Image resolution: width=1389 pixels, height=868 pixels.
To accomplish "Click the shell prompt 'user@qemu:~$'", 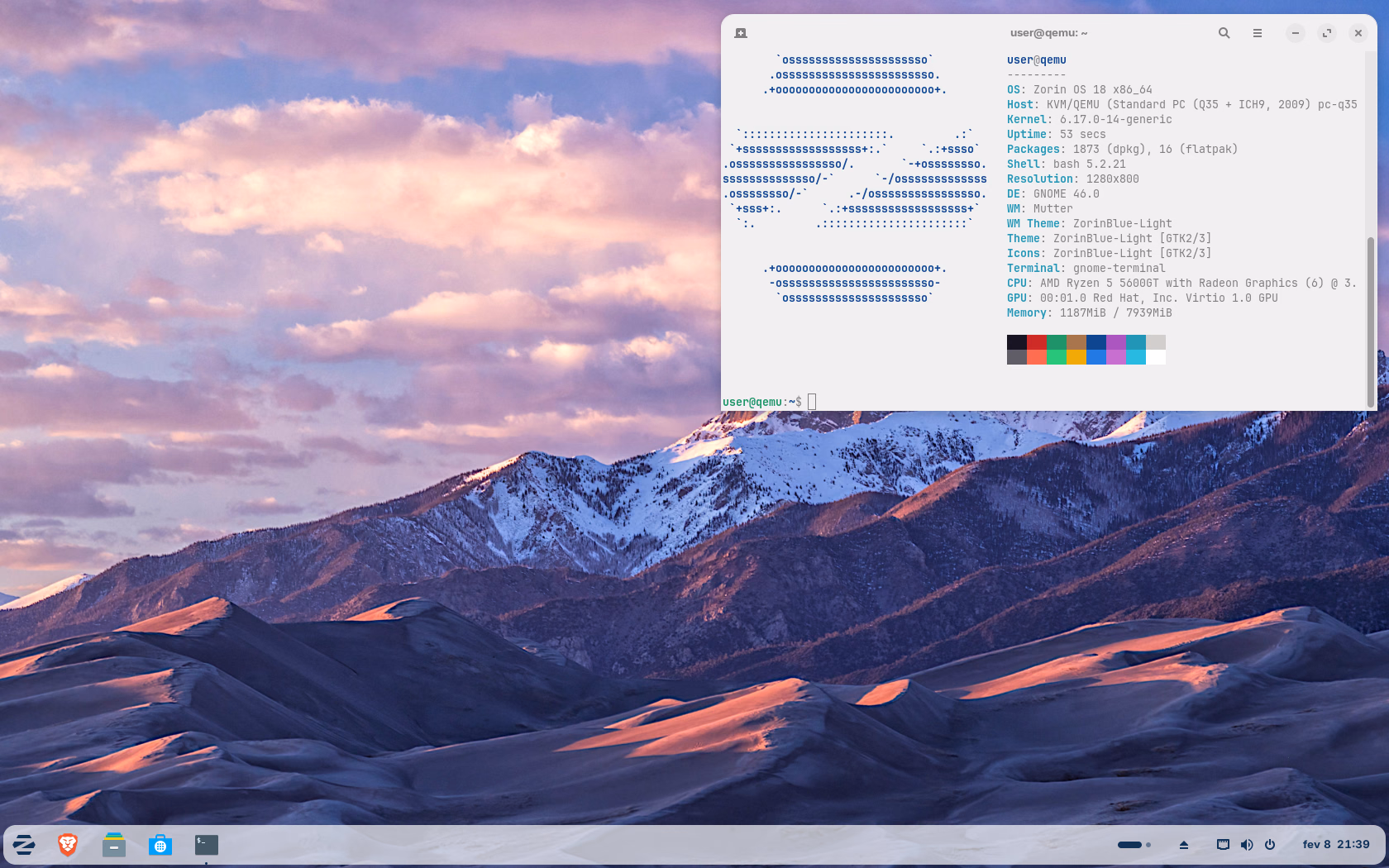I will (762, 403).
